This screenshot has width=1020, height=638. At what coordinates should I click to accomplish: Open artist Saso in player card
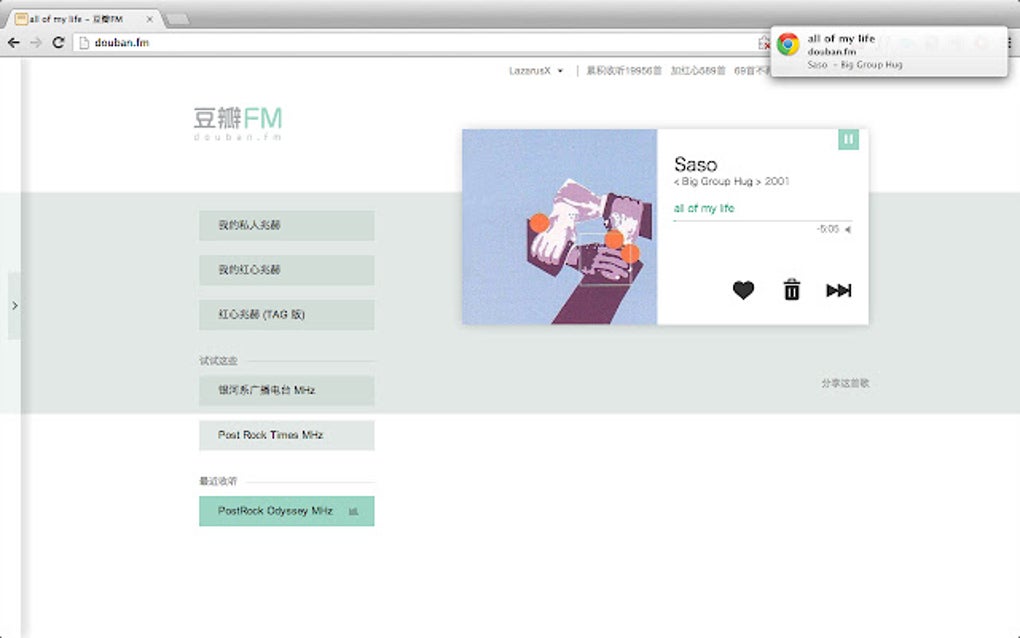coord(695,164)
